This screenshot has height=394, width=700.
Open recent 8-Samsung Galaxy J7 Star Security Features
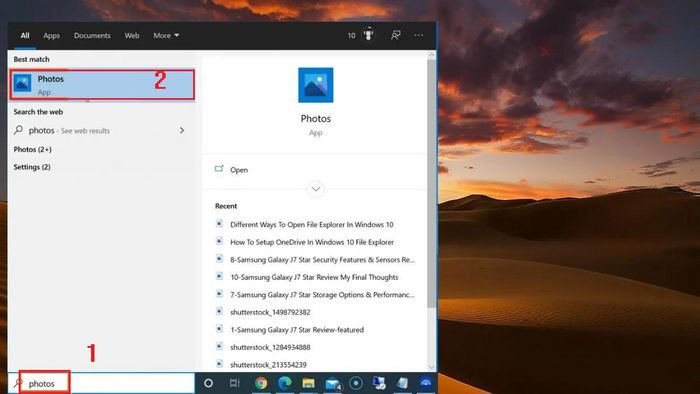(x=322, y=259)
